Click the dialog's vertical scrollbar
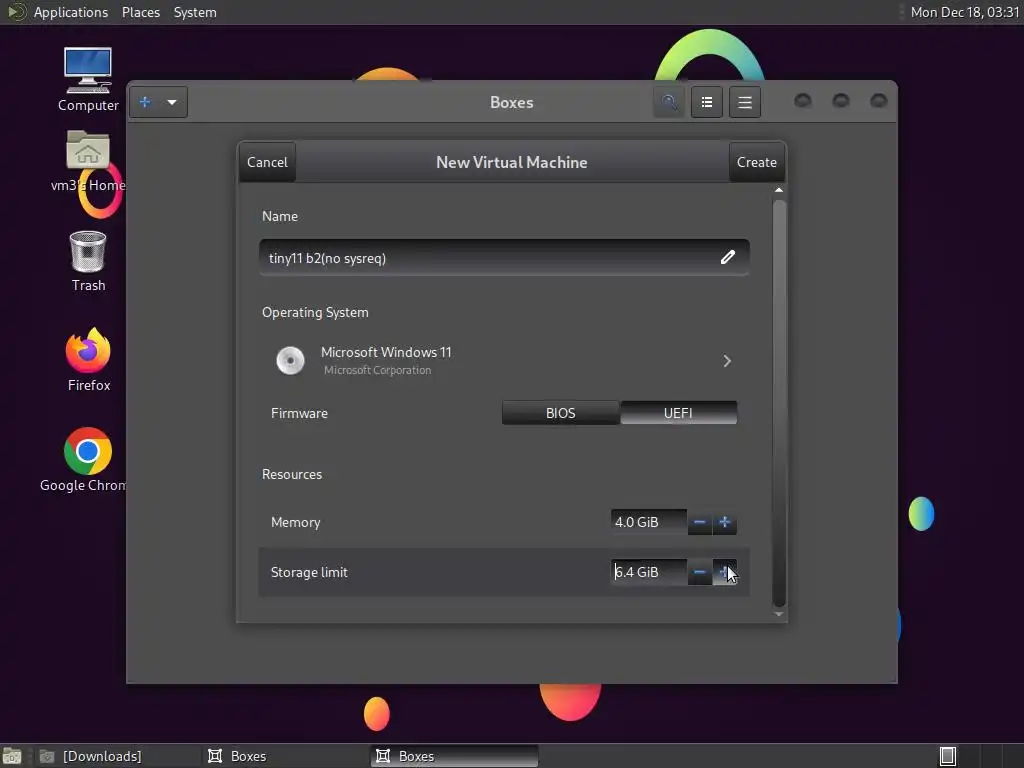The image size is (1024, 768). coord(778,403)
